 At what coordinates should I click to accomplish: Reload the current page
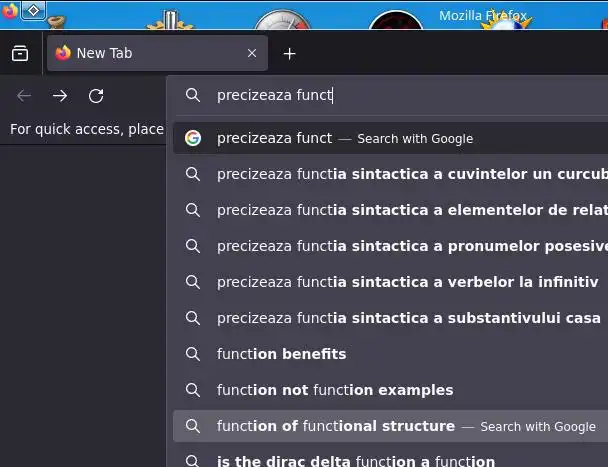tap(96, 96)
